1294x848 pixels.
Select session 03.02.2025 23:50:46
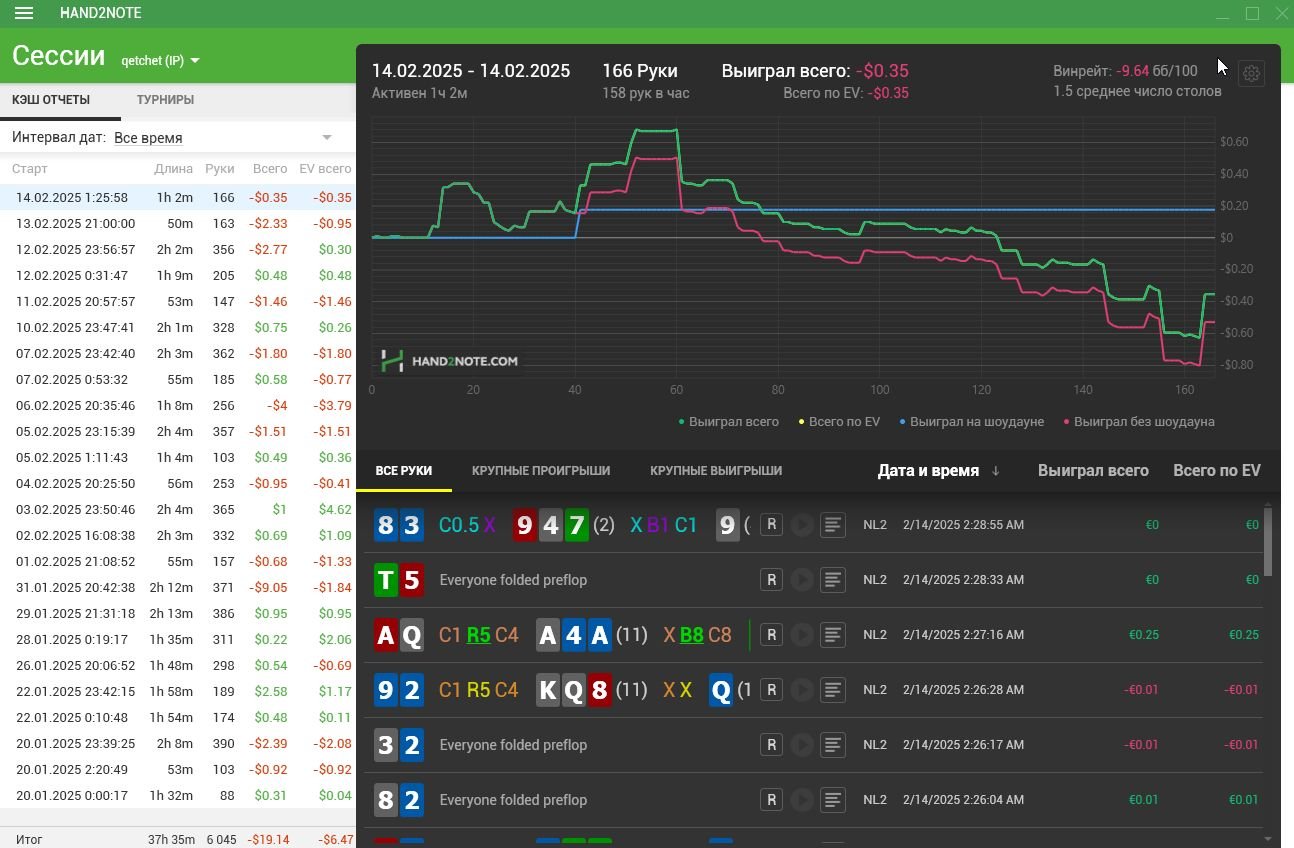(178, 510)
